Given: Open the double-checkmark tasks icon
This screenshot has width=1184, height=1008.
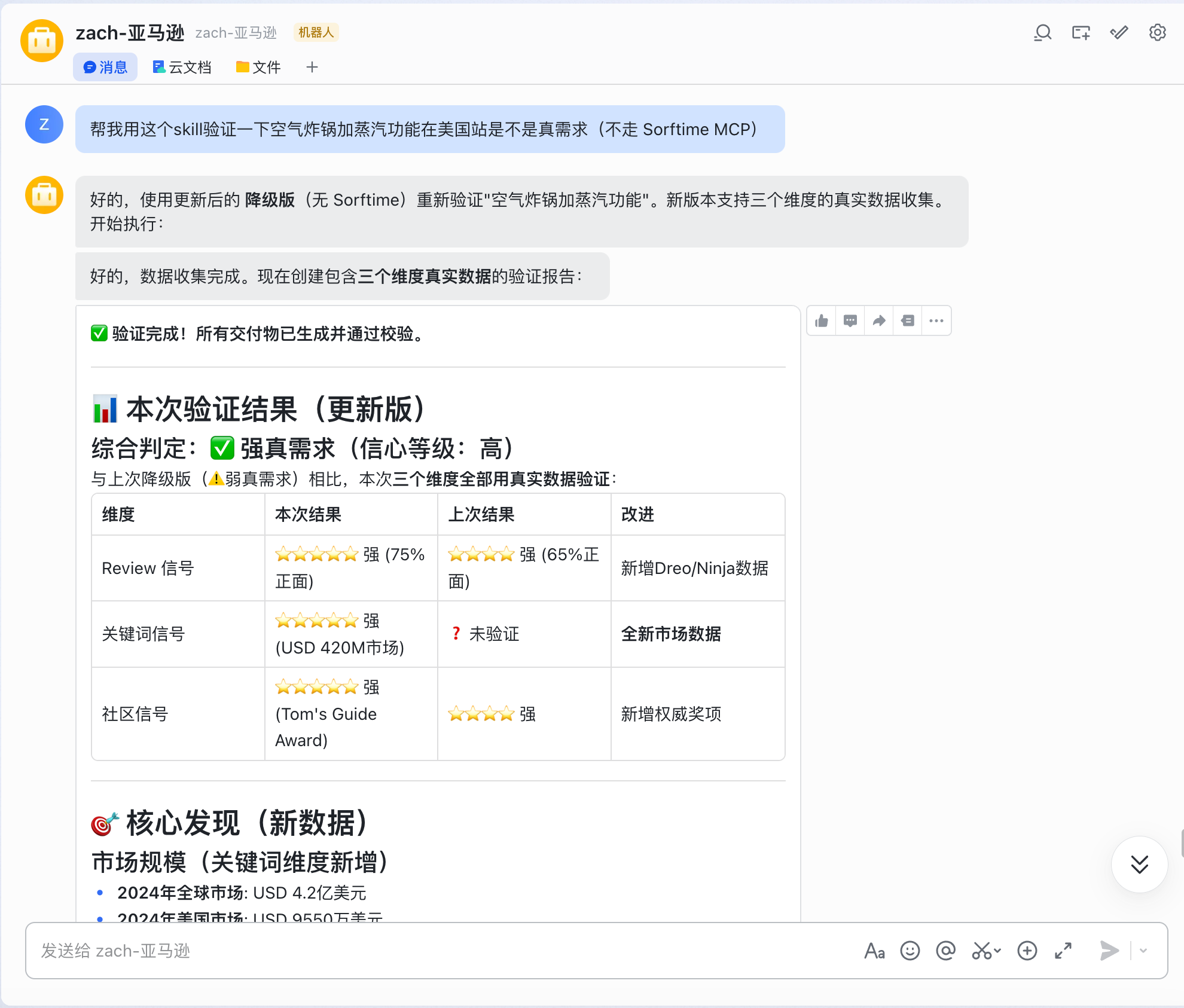Looking at the screenshot, I should (1119, 33).
